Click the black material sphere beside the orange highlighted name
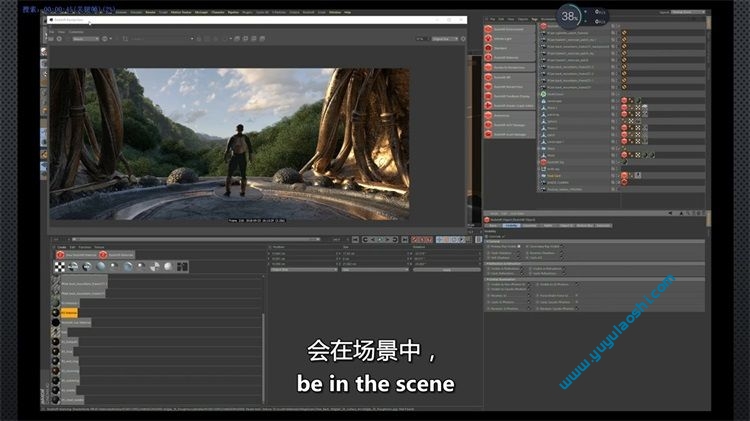 point(56,313)
